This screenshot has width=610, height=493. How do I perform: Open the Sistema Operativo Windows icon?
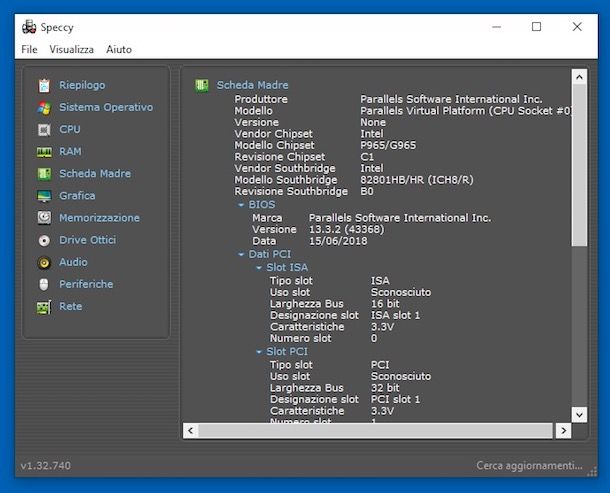point(43,108)
